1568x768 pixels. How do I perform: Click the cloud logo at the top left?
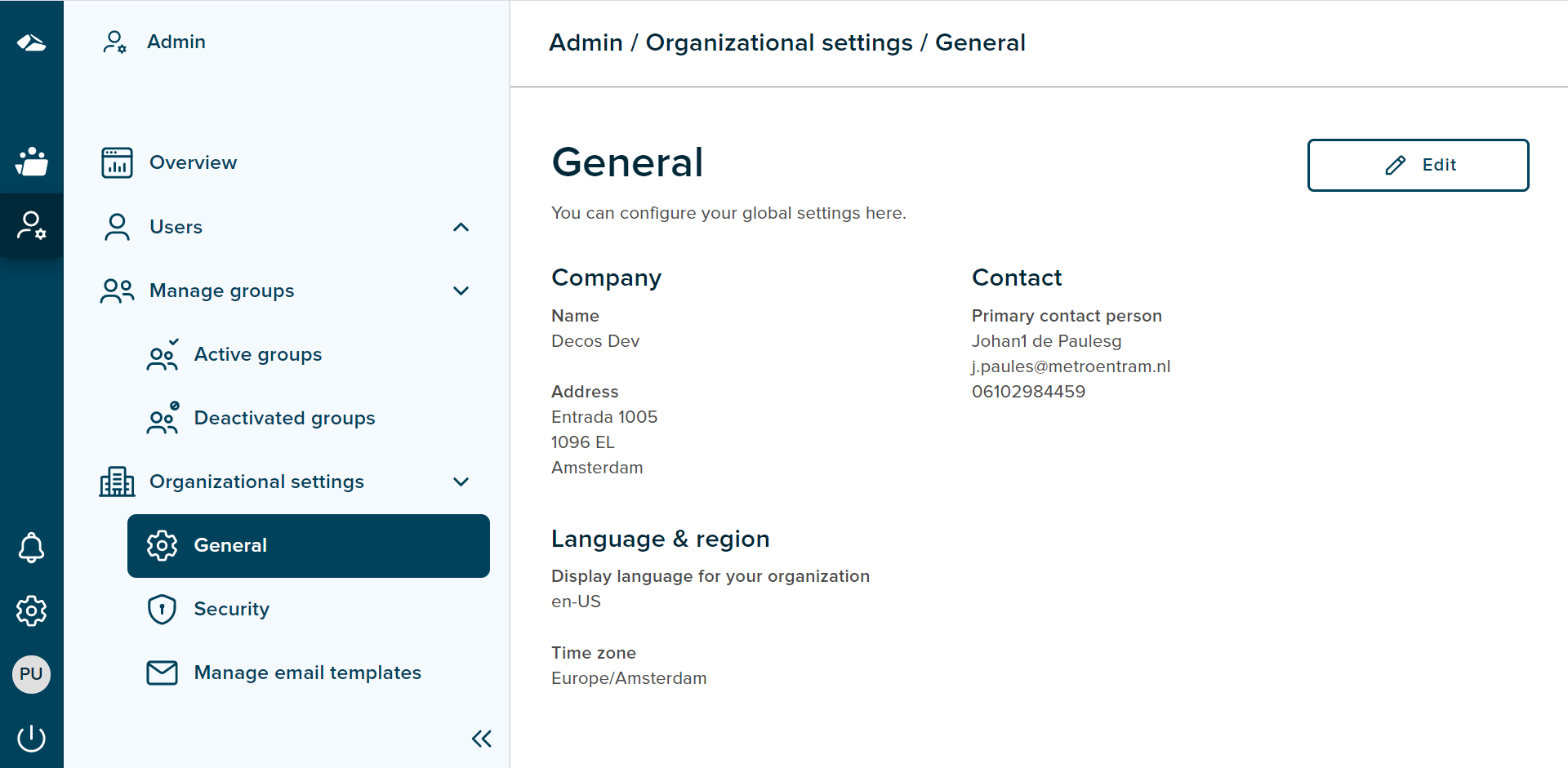point(31,42)
